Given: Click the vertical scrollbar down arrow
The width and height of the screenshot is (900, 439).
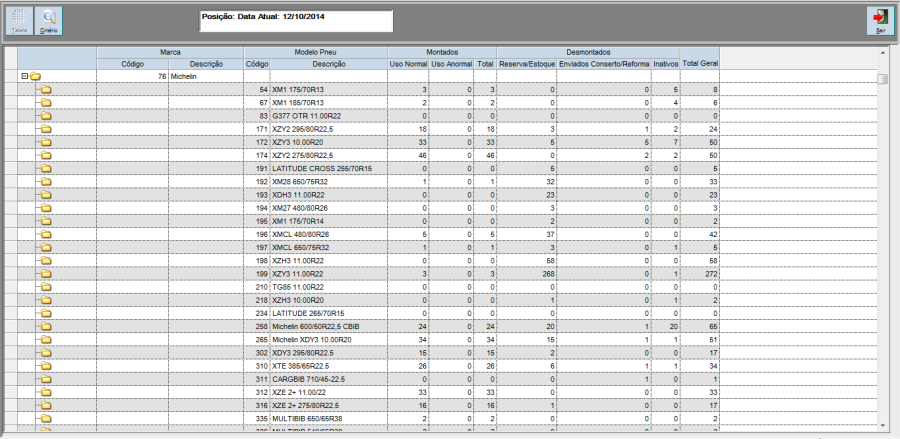Looking at the screenshot, I should 883,425.
